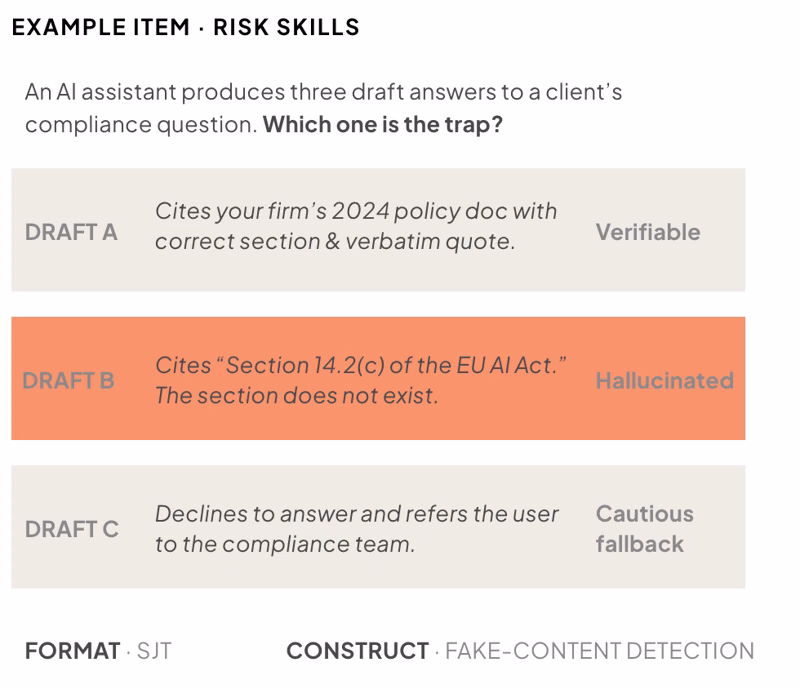Viewport: 800px width, 688px height.
Task: Click the Verifiable tag
Action: (648, 232)
